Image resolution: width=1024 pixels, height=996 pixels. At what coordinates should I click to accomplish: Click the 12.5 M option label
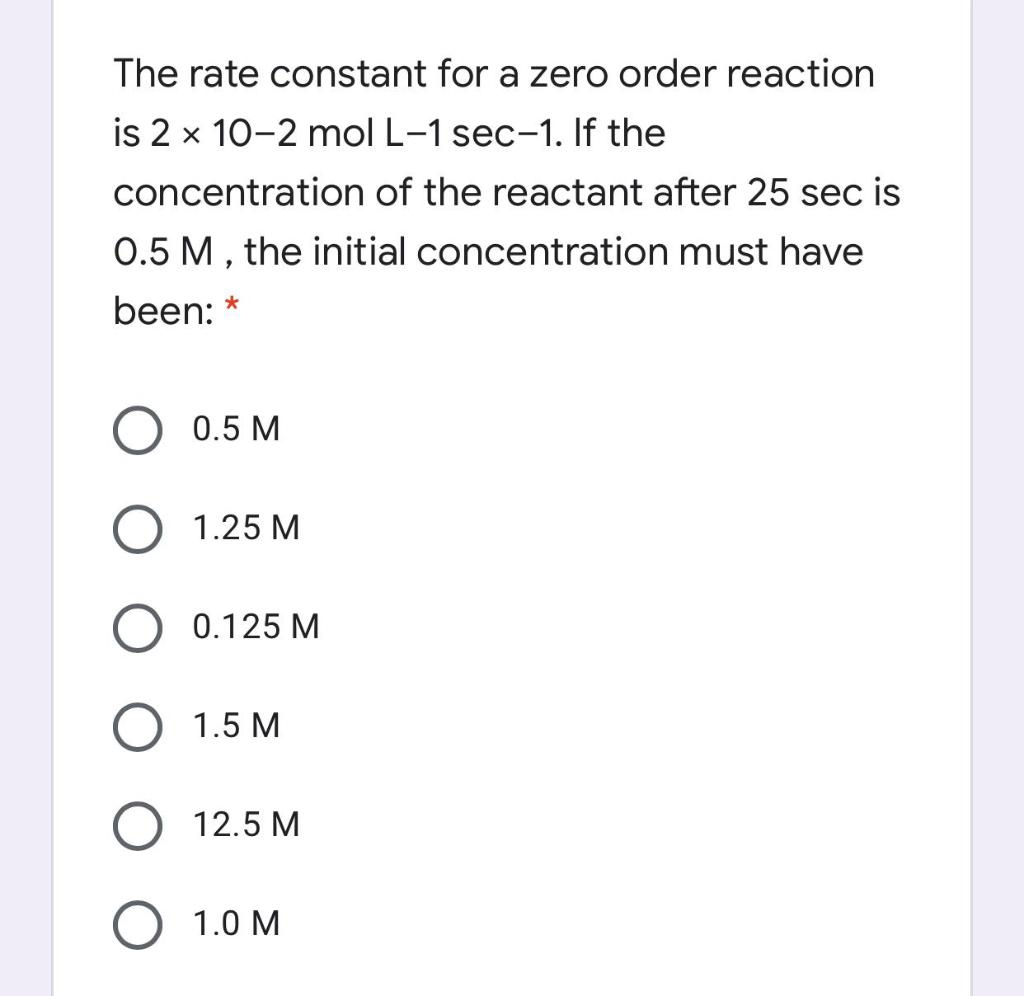[244, 826]
